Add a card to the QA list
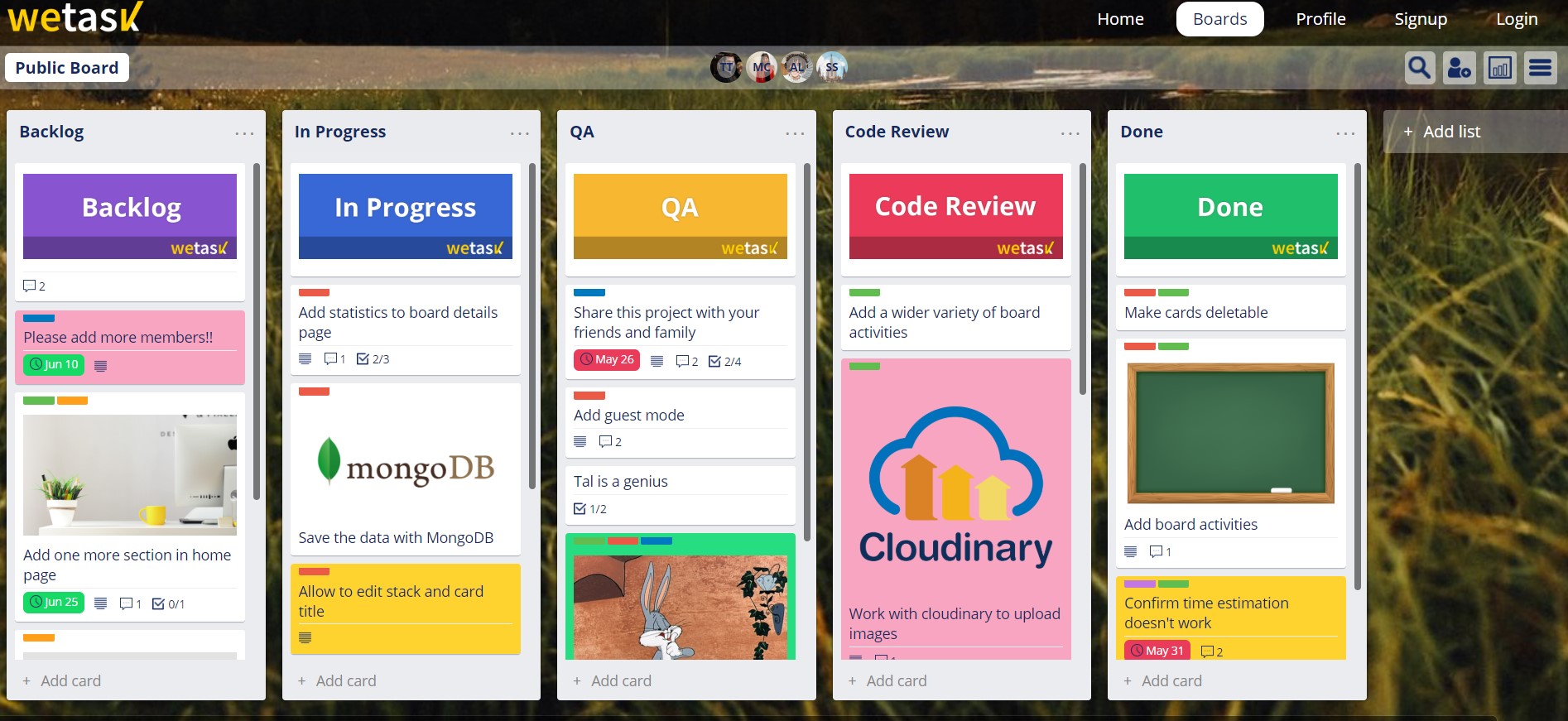1568x721 pixels. tap(613, 680)
